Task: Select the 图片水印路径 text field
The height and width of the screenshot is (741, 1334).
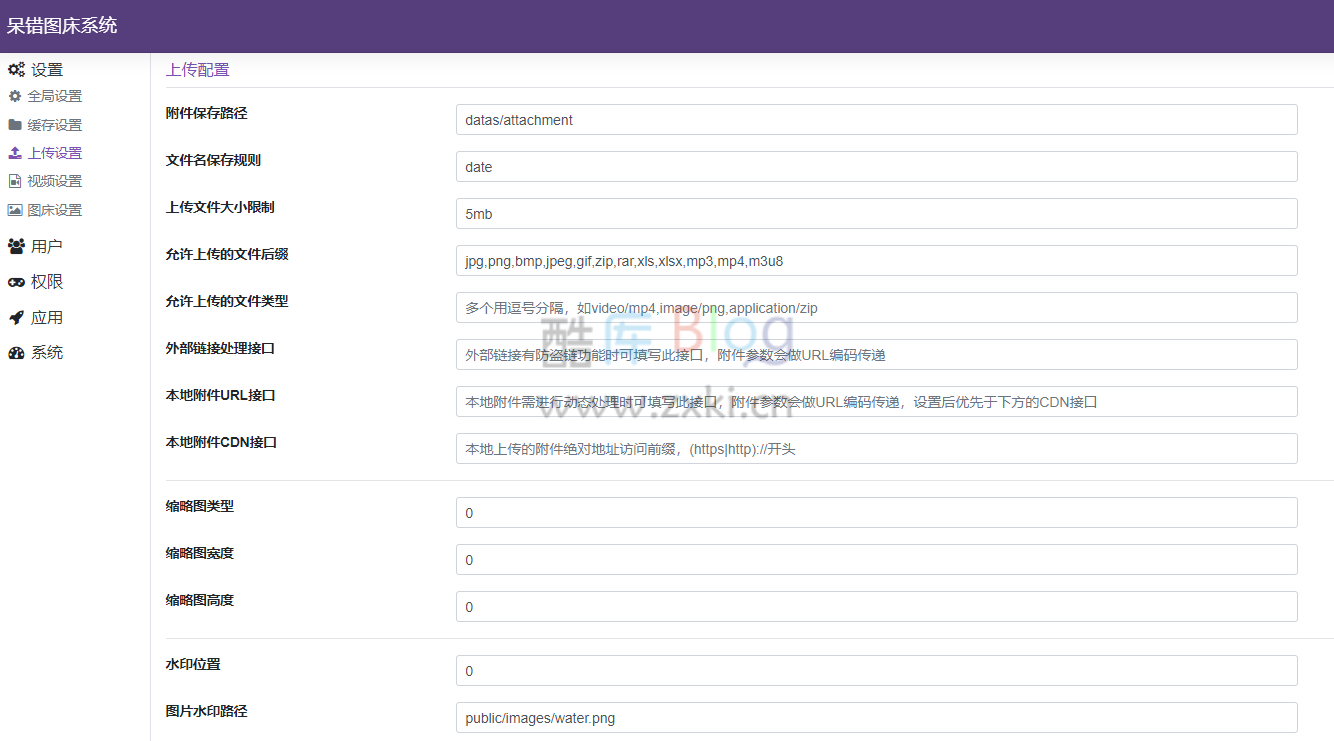Action: [x=876, y=718]
